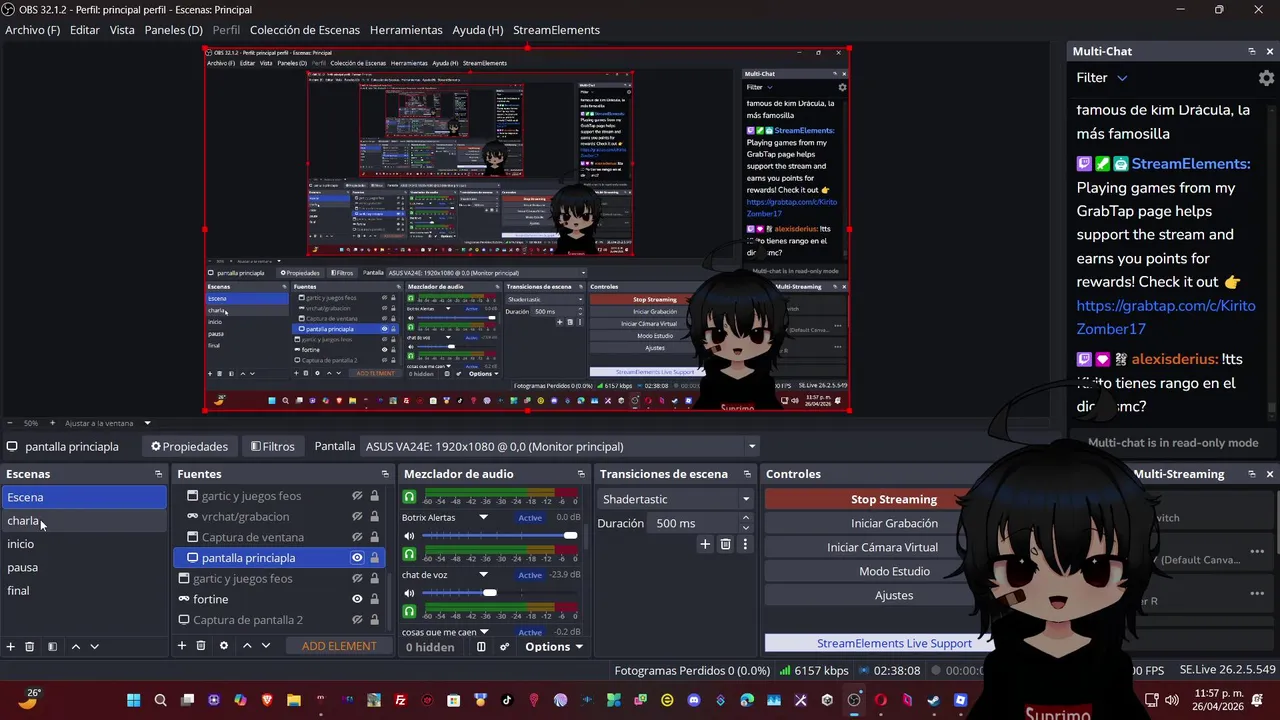Adjust Botrix Alertas volume slider

tap(500, 536)
